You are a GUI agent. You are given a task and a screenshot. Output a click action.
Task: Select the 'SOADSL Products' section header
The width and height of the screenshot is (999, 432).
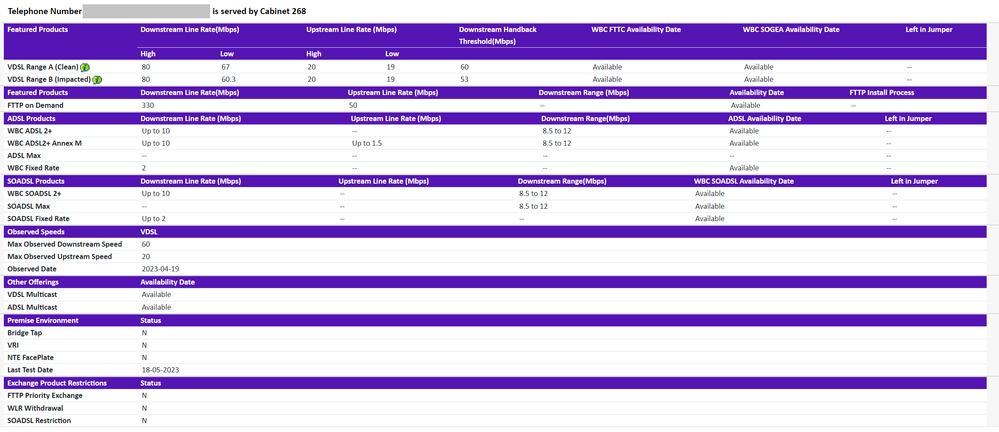(35, 181)
